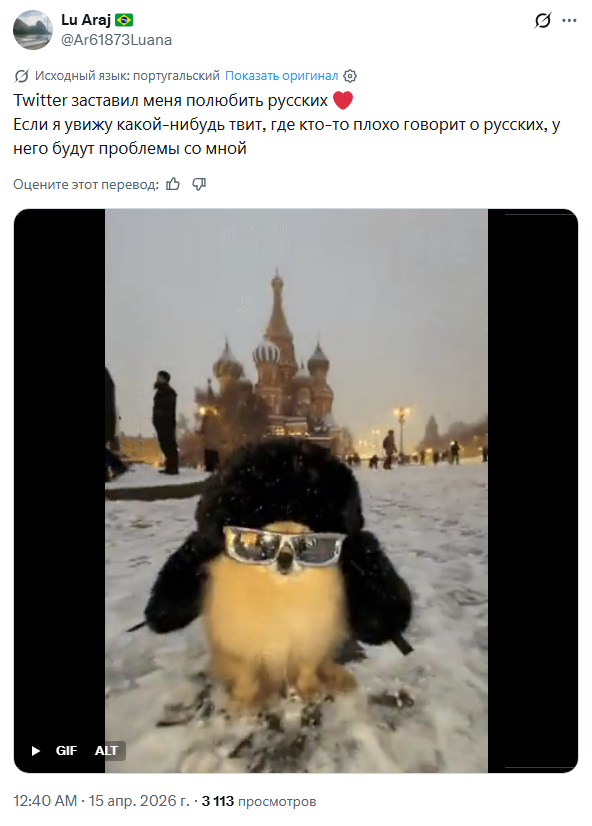
Task: Rate the translation with thumbs up
Action: 173,184
